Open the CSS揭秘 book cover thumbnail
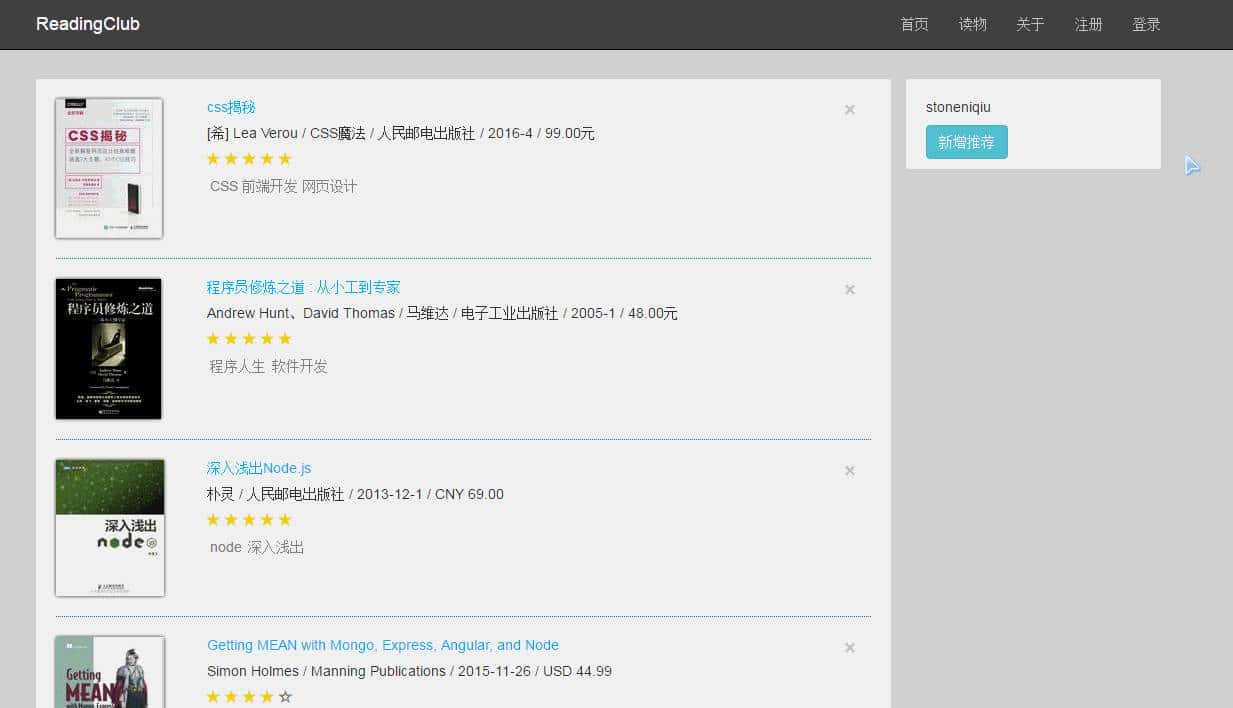Viewport: 1233px width, 708px height. (x=108, y=168)
